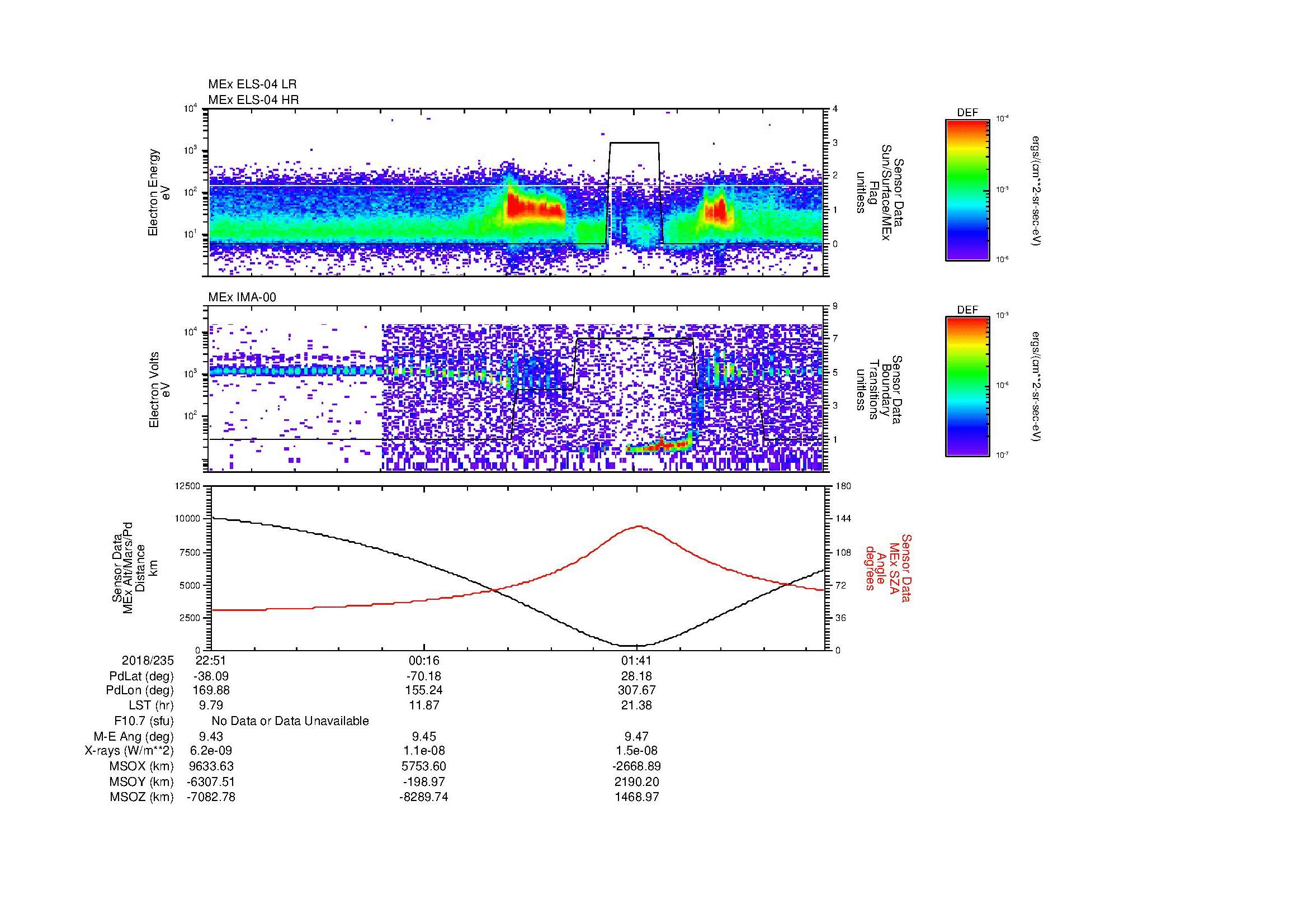Select PdLat value -38.09
1308x924 pixels.
coord(211,676)
